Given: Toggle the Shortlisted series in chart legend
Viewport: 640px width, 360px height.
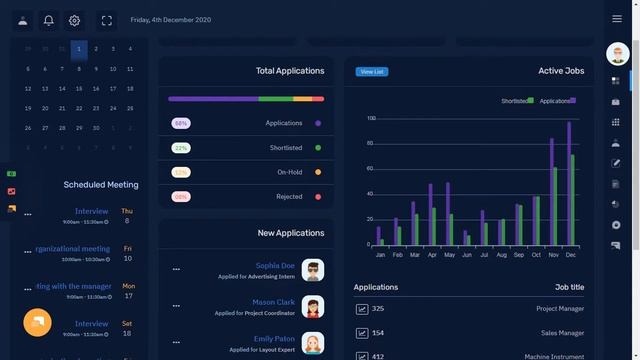Looking at the screenshot, I should (517, 101).
